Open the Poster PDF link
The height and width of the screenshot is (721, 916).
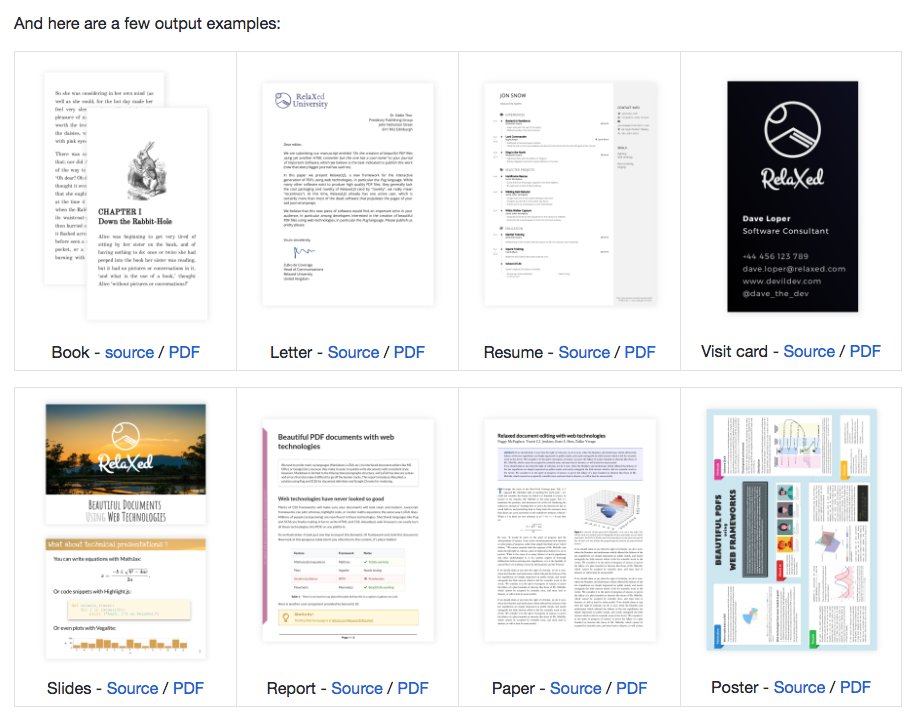pyautogui.click(x=855, y=687)
